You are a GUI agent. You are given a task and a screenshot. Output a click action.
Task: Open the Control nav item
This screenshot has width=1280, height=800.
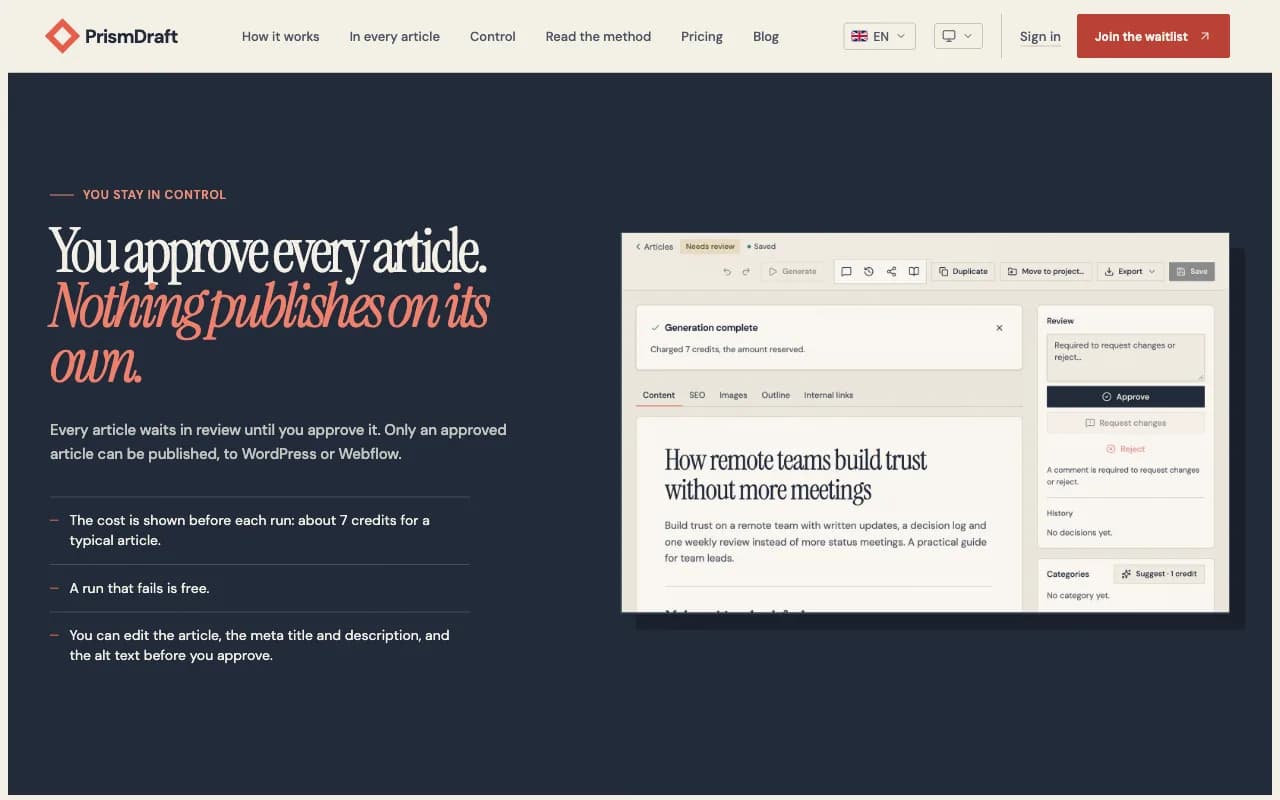tap(493, 36)
